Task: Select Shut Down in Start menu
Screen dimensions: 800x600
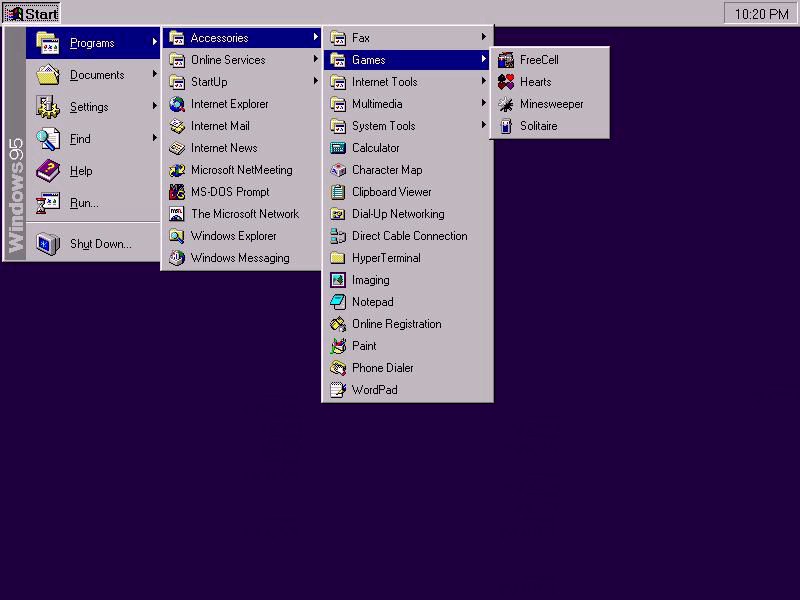Action: click(100, 244)
